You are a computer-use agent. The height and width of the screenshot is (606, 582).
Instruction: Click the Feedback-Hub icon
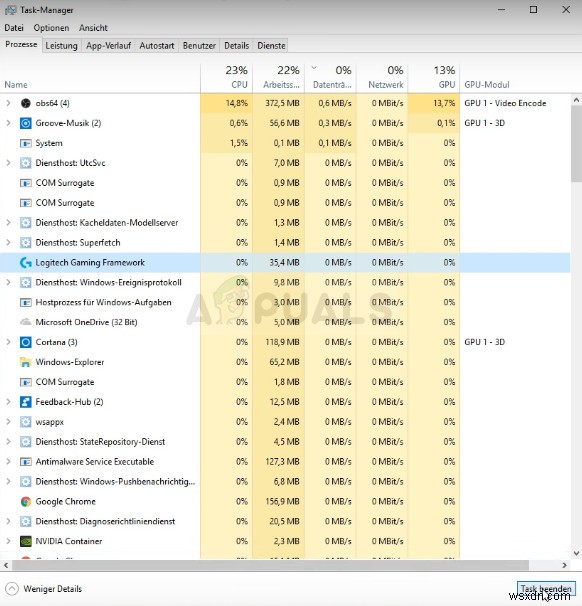point(26,402)
